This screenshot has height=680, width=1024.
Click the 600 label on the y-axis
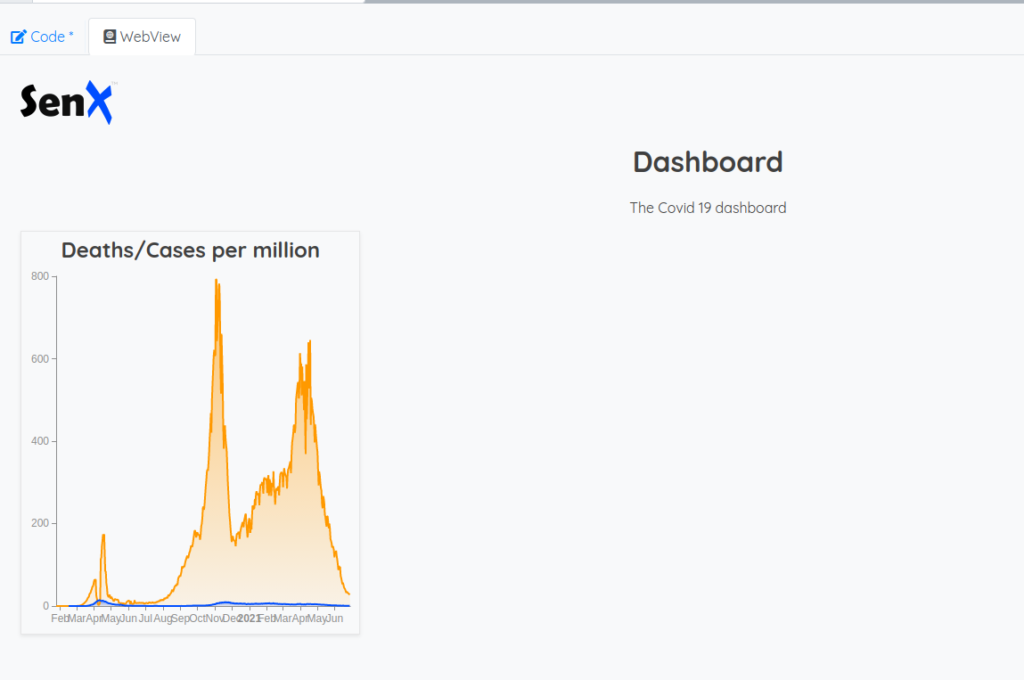click(40, 359)
